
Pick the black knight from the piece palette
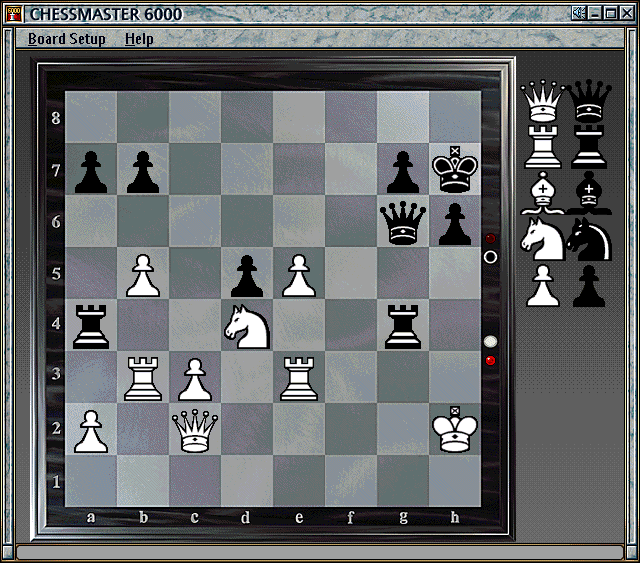point(589,239)
